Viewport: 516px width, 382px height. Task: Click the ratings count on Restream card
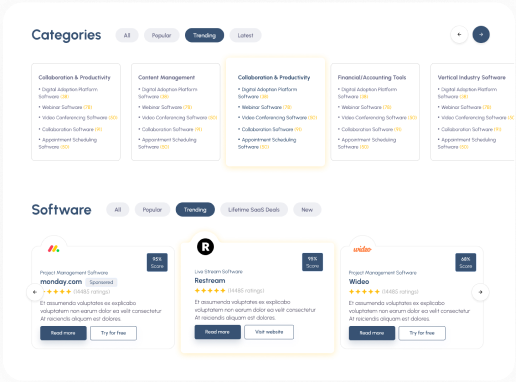(x=246, y=291)
